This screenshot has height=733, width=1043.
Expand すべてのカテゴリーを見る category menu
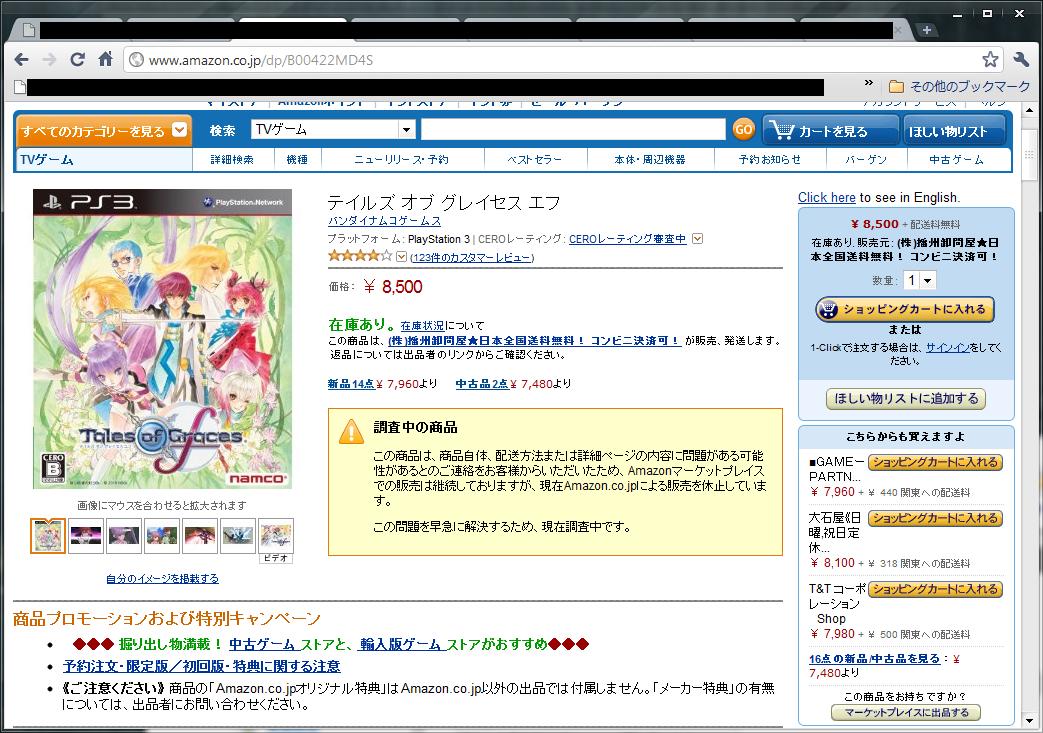(x=104, y=130)
